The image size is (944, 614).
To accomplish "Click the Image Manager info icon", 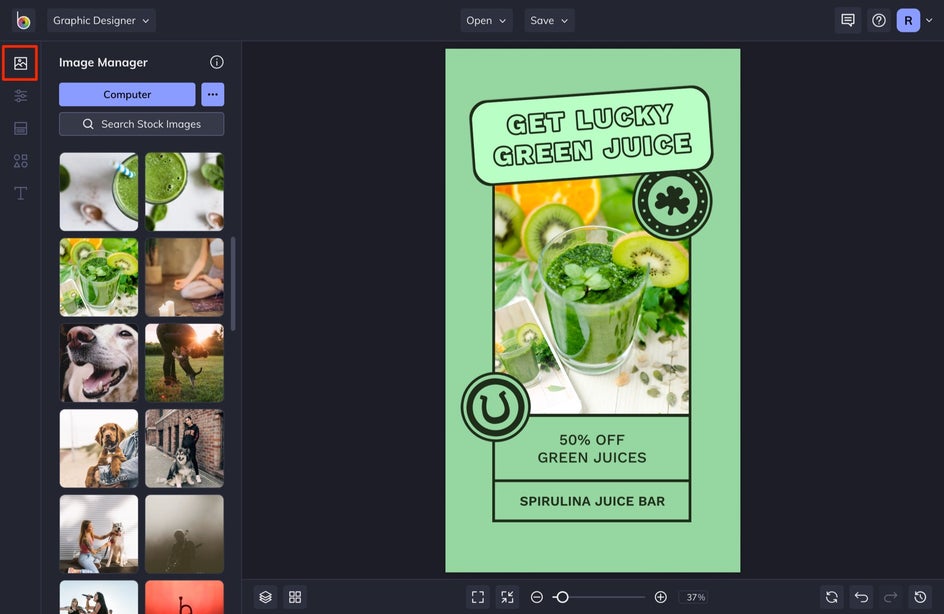I will tap(217, 62).
